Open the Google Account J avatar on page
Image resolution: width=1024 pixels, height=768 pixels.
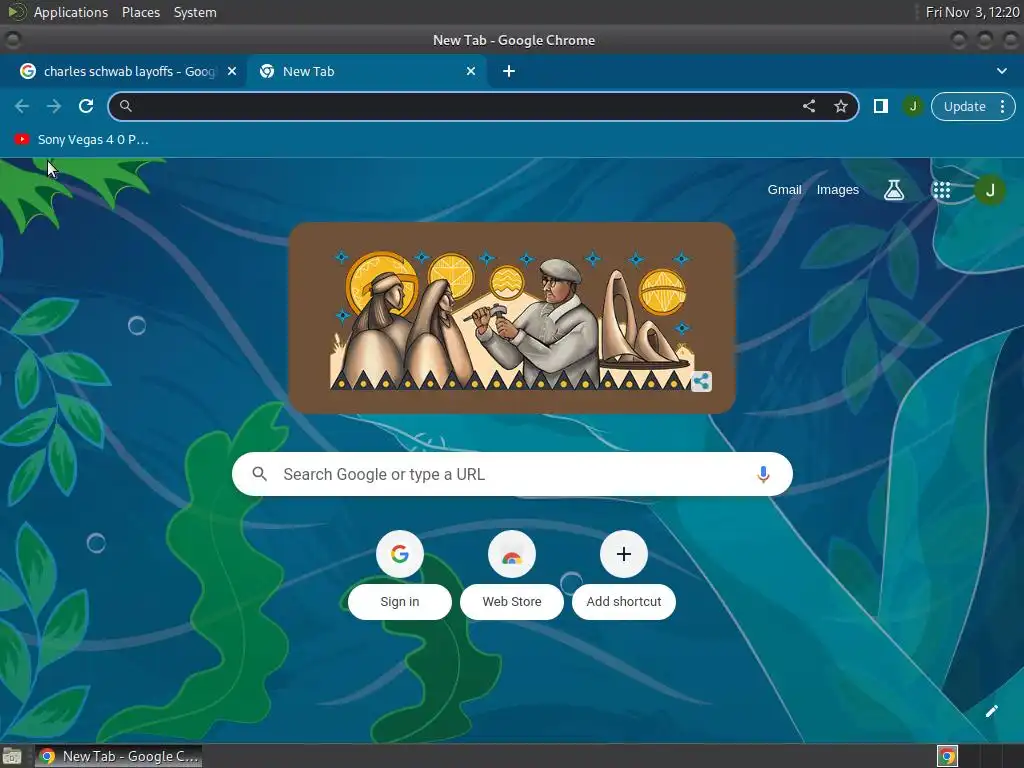pyautogui.click(x=990, y=190)
